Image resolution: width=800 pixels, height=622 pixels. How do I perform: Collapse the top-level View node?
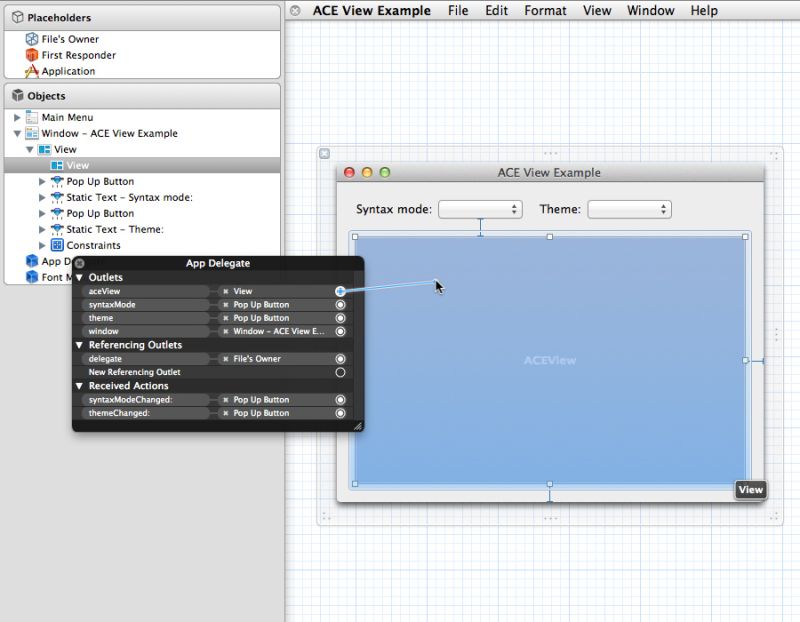tap(30, 150)
